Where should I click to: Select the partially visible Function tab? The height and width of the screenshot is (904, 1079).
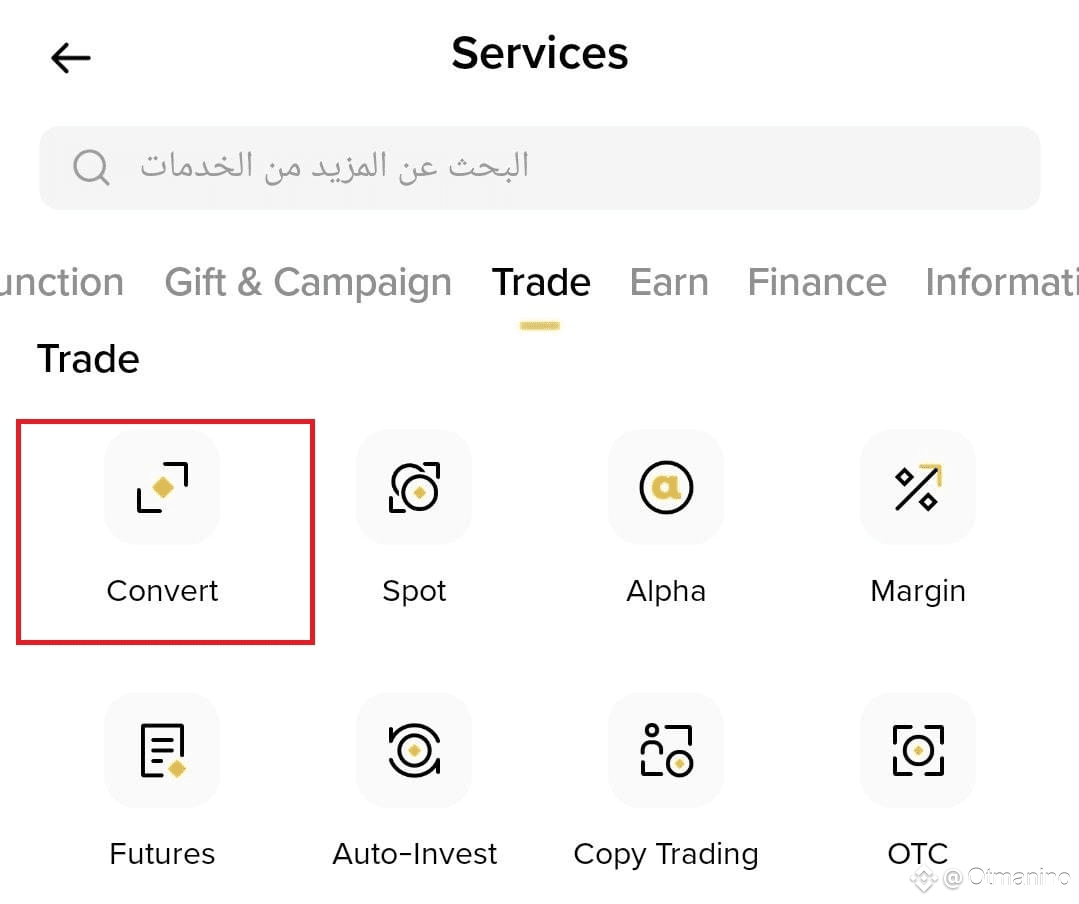click(62, 283)
